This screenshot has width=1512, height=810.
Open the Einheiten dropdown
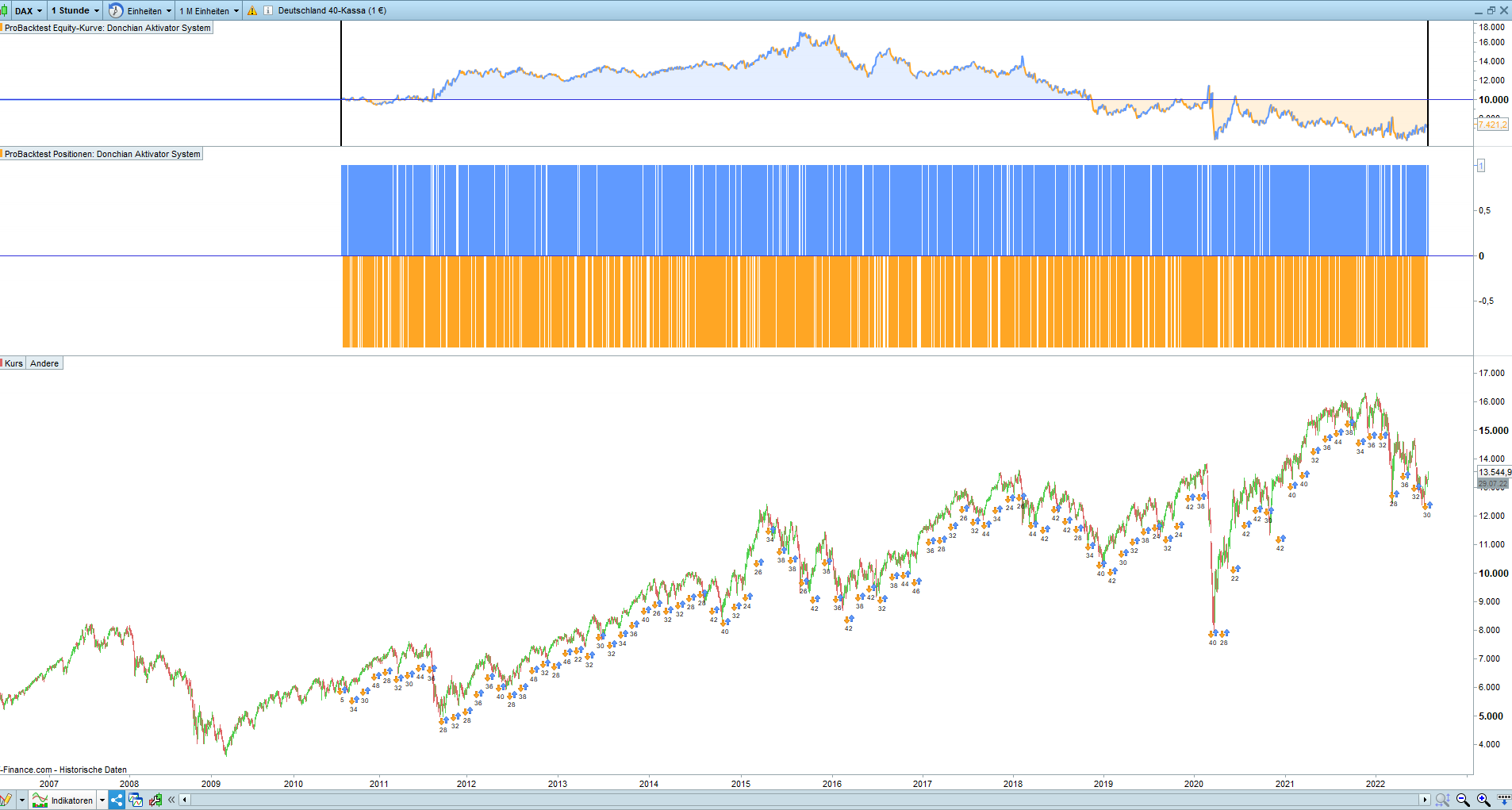point(150,10)
